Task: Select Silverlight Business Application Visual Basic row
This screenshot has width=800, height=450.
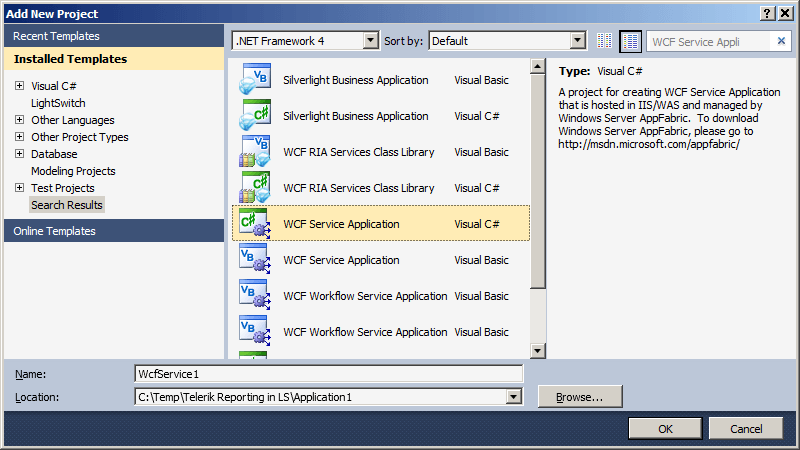Action: [381, 80]
